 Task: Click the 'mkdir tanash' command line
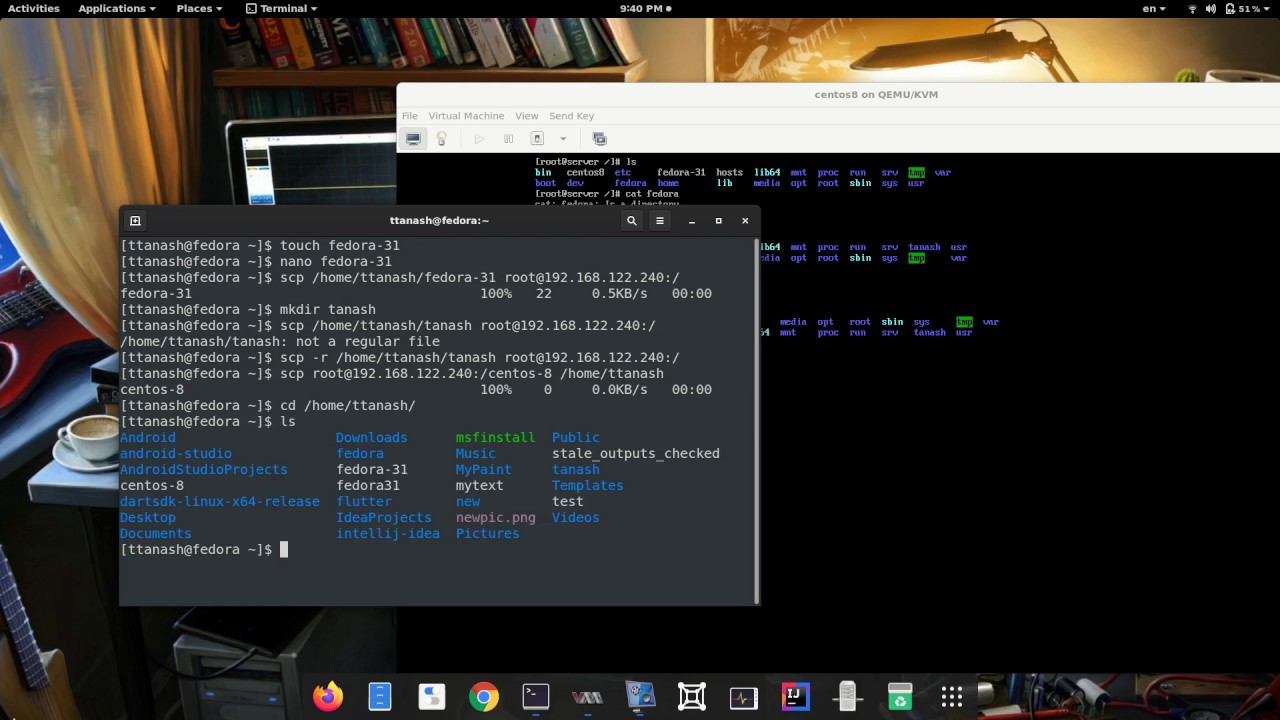pyautogui.click(x=248, y=310)
